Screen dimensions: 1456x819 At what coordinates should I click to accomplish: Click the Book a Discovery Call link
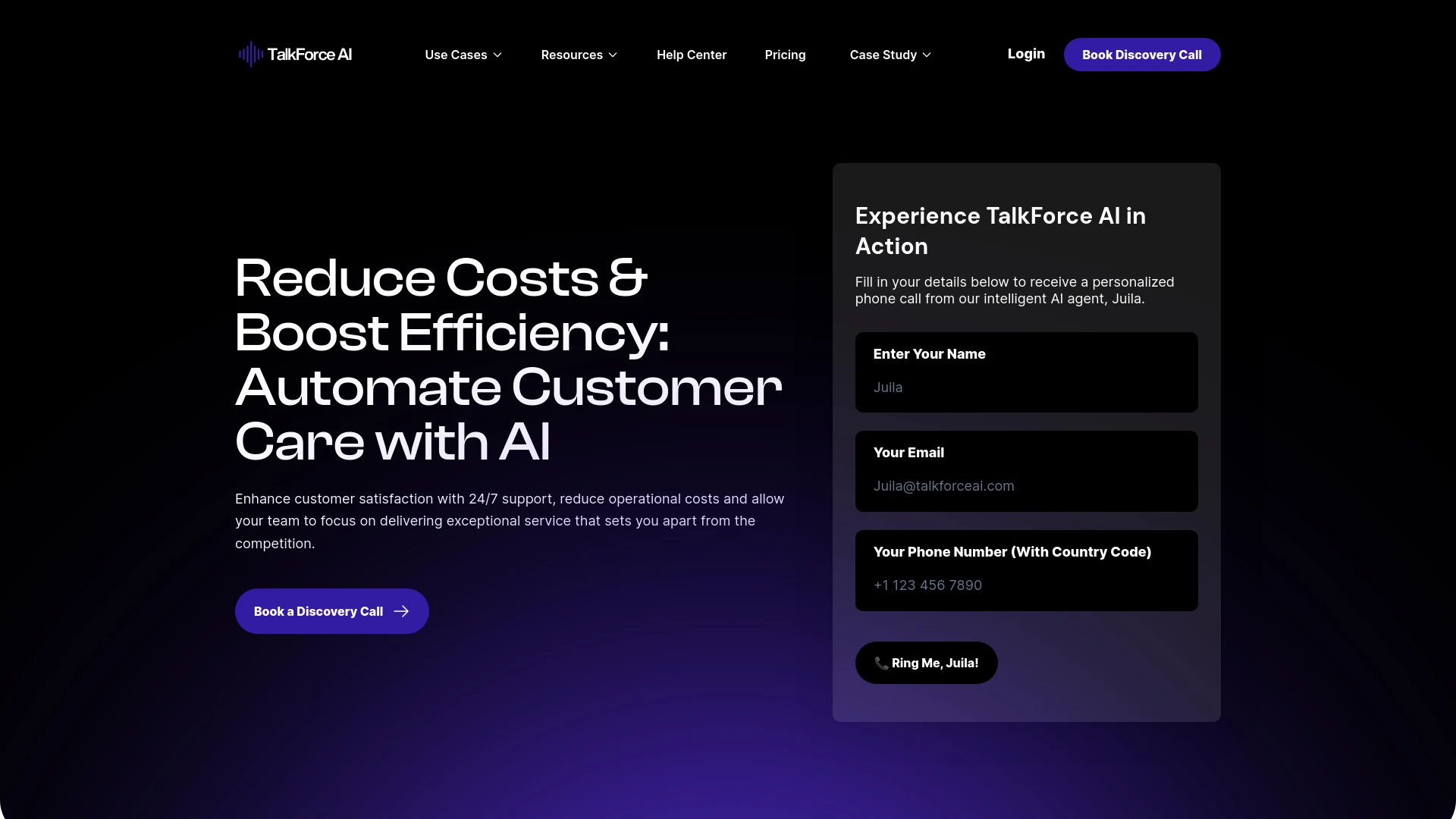pos(331,611)
